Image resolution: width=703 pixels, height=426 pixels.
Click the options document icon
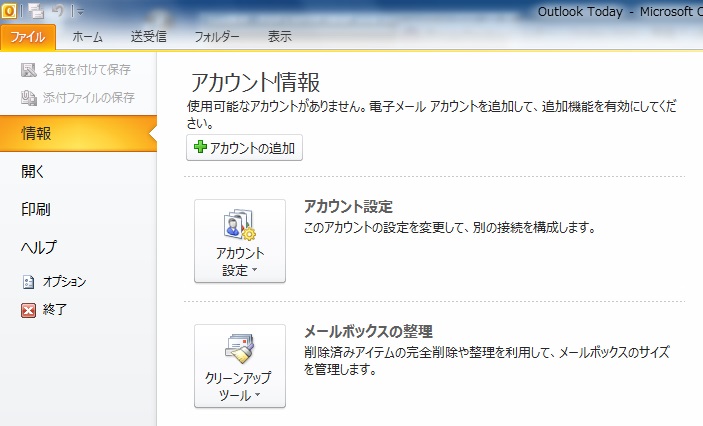tap(28, 282)
